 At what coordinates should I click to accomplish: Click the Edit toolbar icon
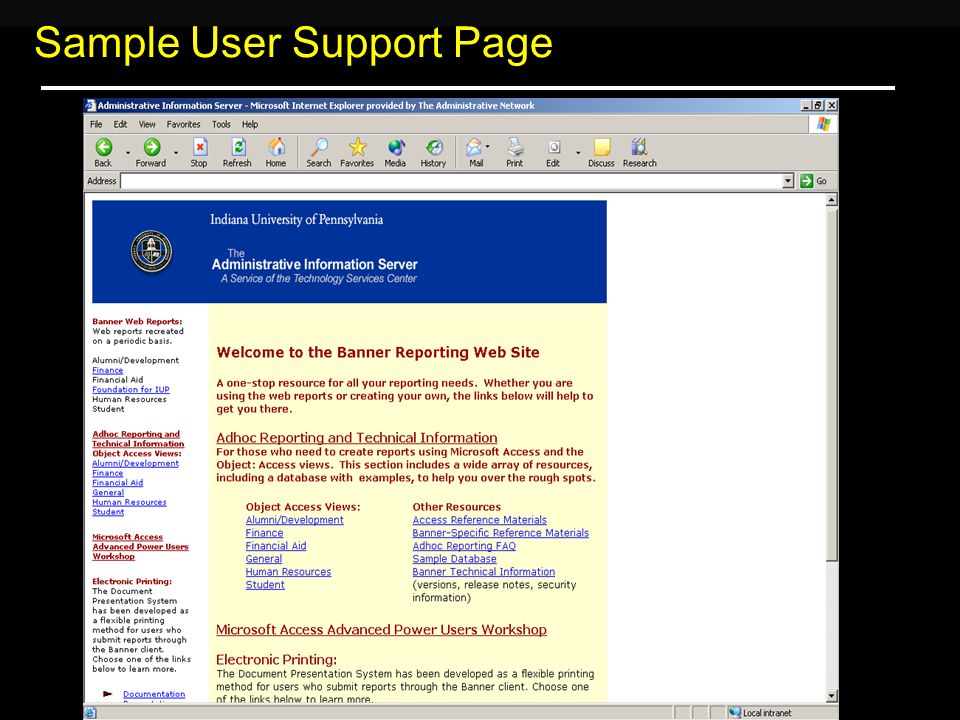pyautogui.click(x=554, y=147)
